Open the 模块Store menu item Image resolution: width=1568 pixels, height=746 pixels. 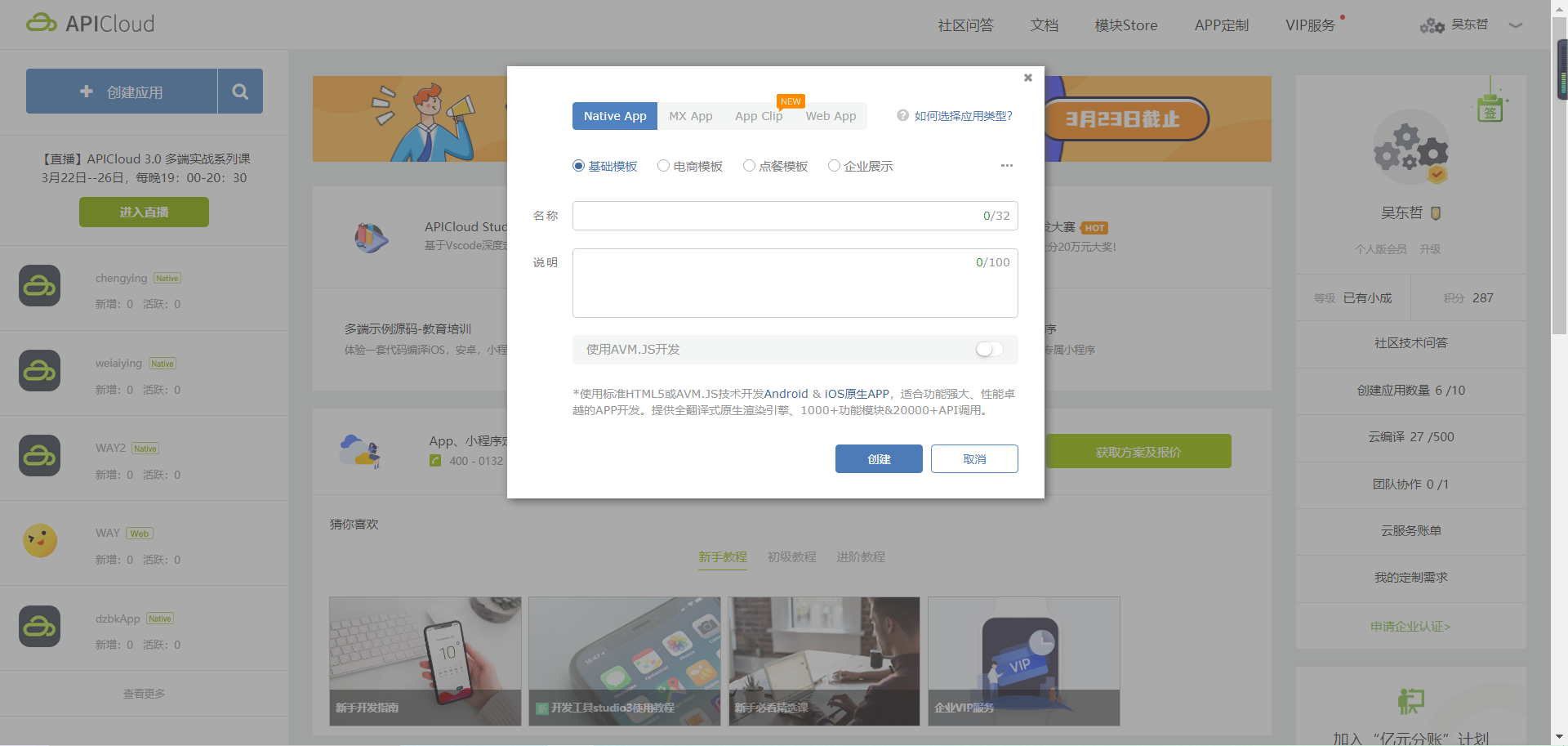[x=1125, y=25]
